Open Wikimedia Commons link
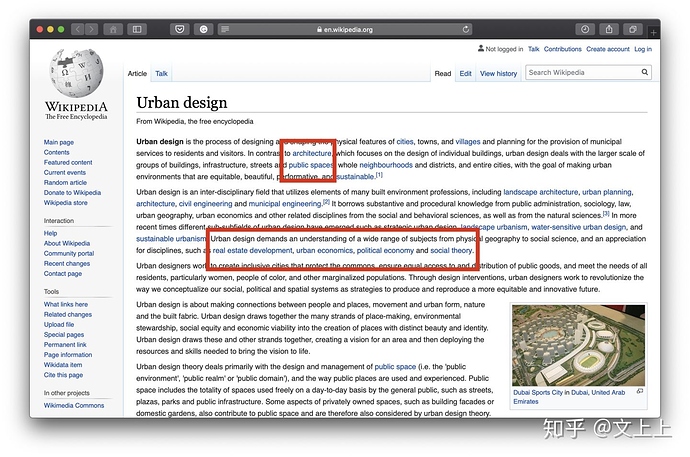This screenshot has width=690, height=457. coord(73,406)
